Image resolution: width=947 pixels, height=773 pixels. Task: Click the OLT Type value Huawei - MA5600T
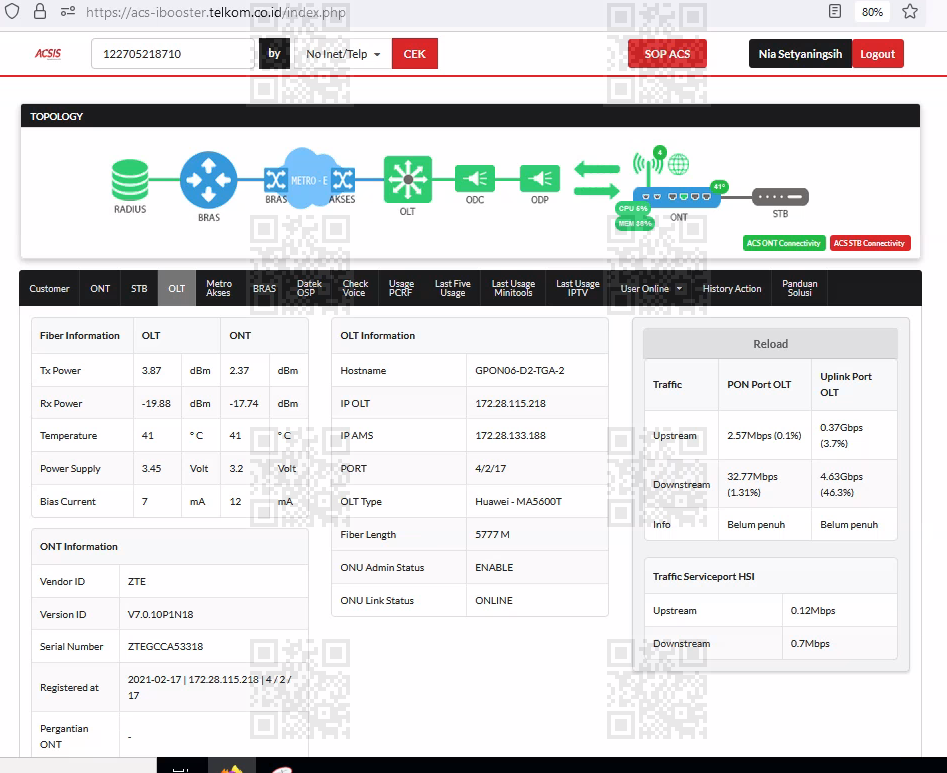(518, 501)
